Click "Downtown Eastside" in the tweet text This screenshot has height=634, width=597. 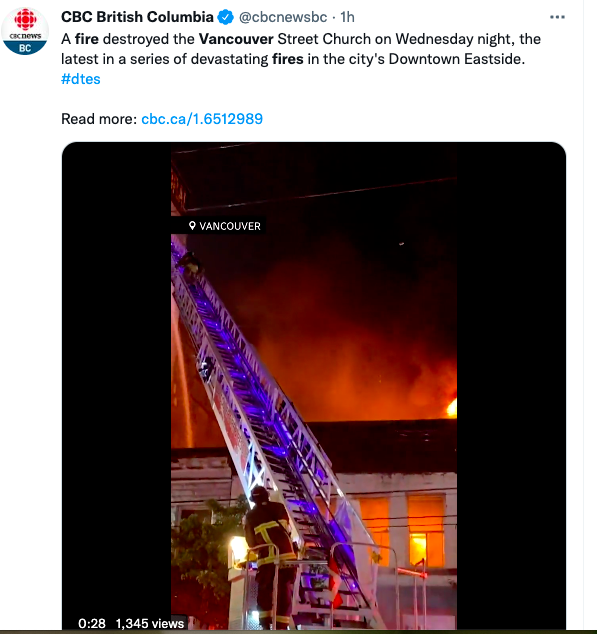point(457,59)
